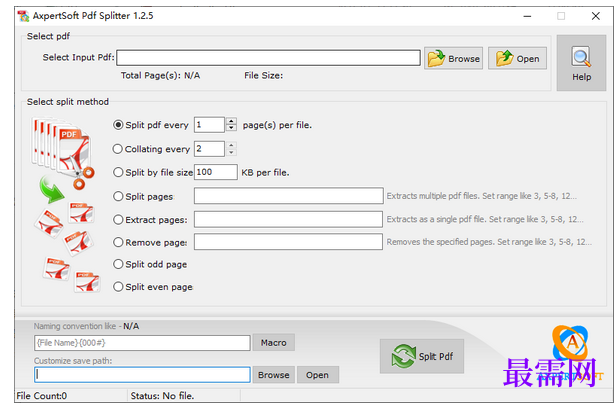This screenshot has width=615, height=404.
Task: Click the Collating every number field
Action: coord(209,149)
